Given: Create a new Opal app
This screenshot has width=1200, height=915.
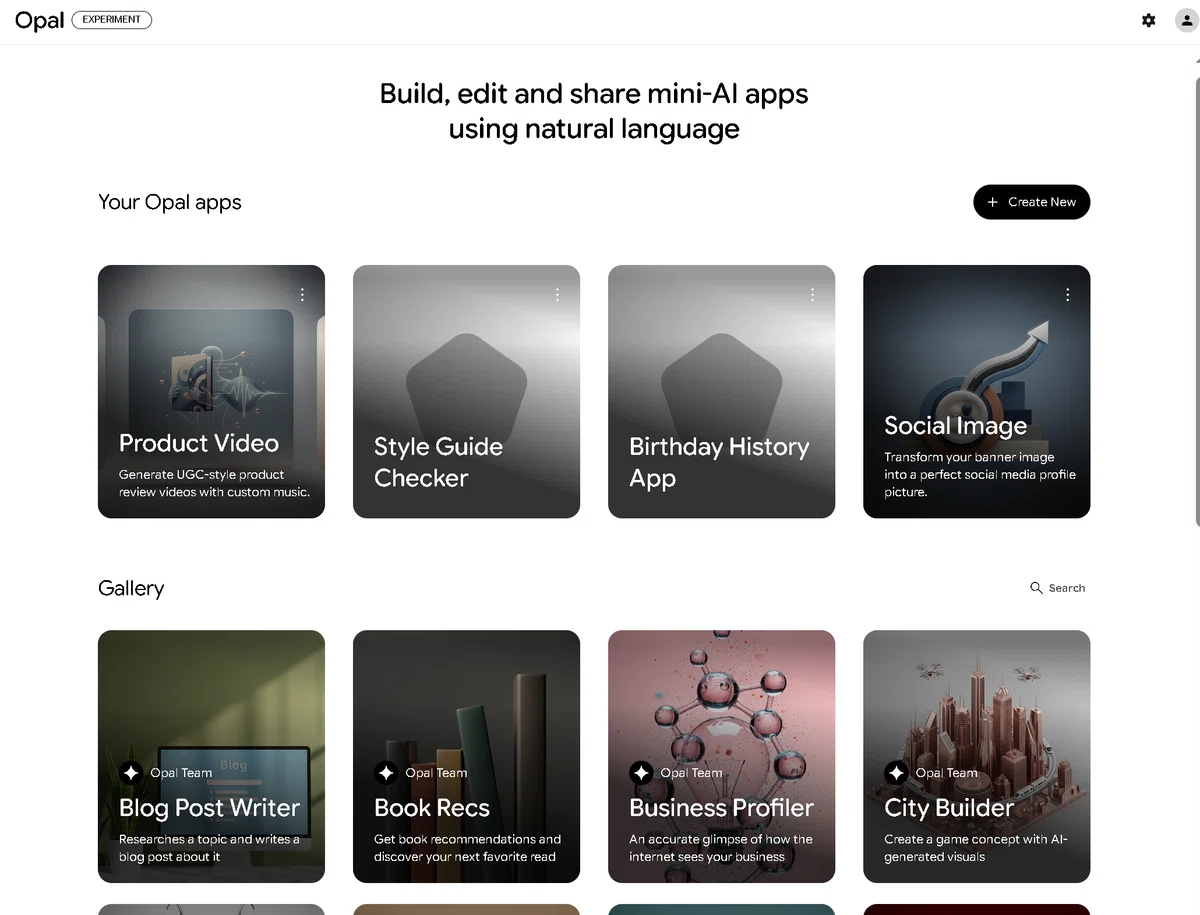Looking at the screenshot, I should tap(1031, 202).
